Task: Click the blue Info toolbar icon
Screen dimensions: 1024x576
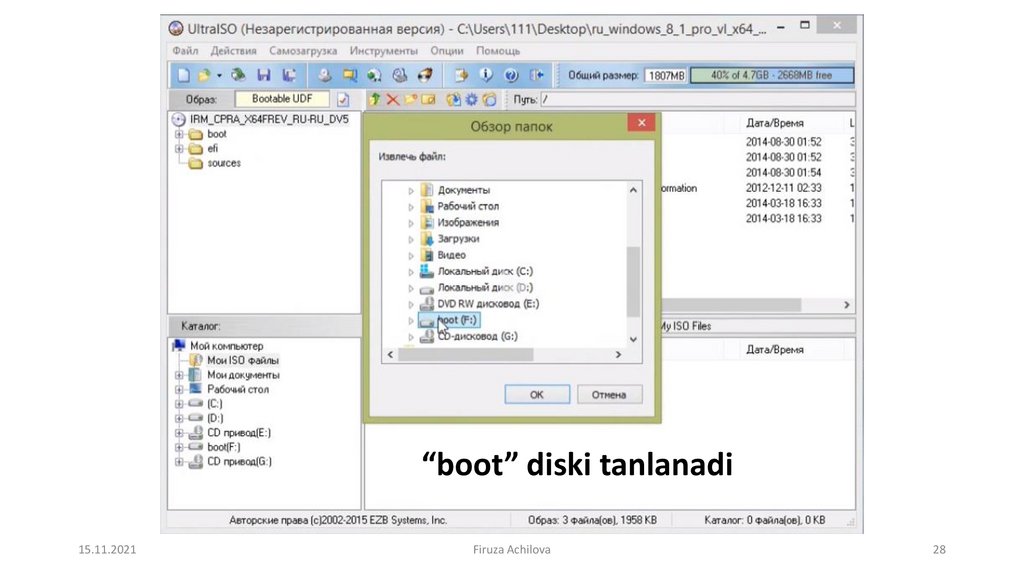Action: pyautogui.click(x=486, y=76)
